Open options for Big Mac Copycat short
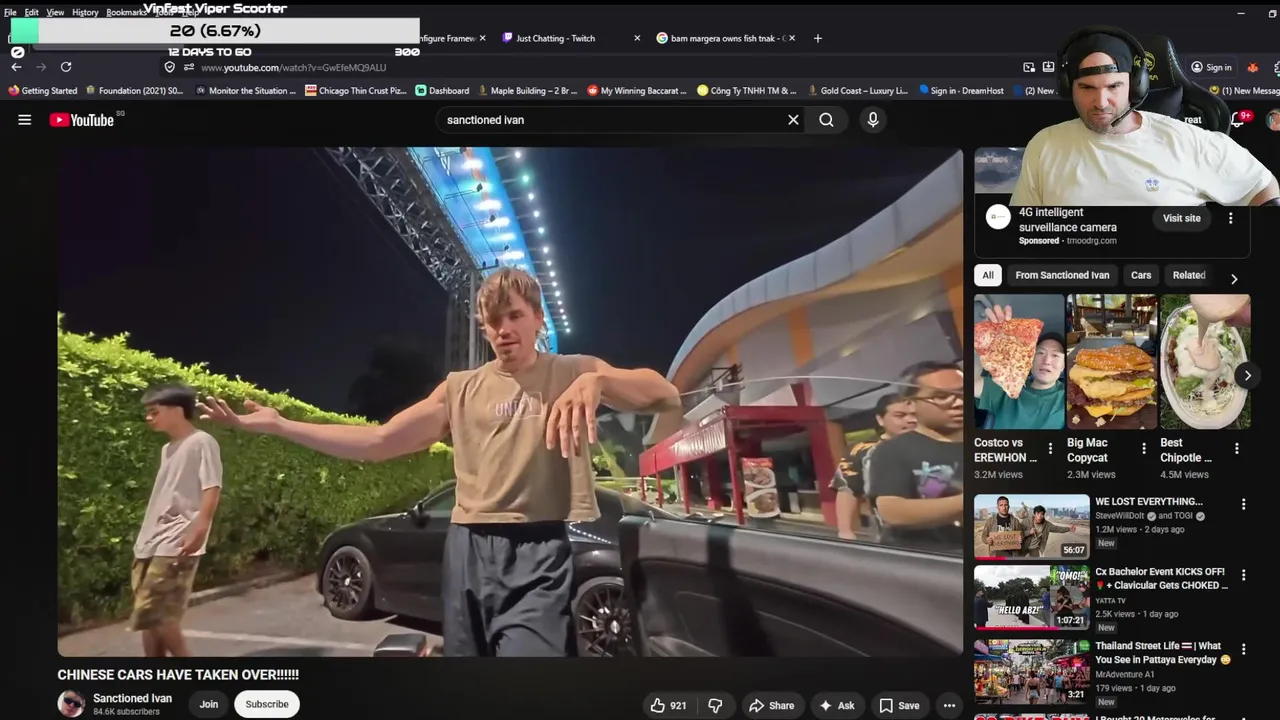Viewport: 1280px width, 720px height. [1144, 448]
